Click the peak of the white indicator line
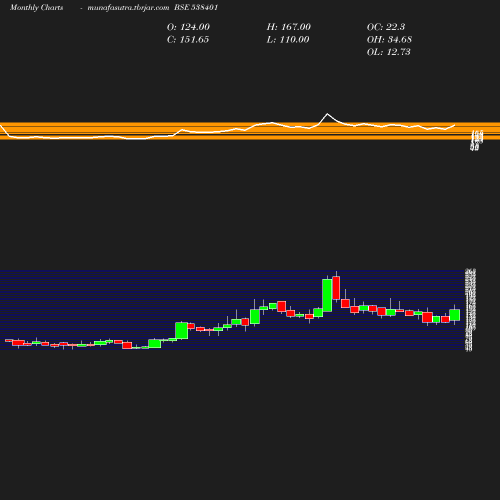The width and height of the screenshot is (500, 500). pyautogui.click(x=327, y=114)
